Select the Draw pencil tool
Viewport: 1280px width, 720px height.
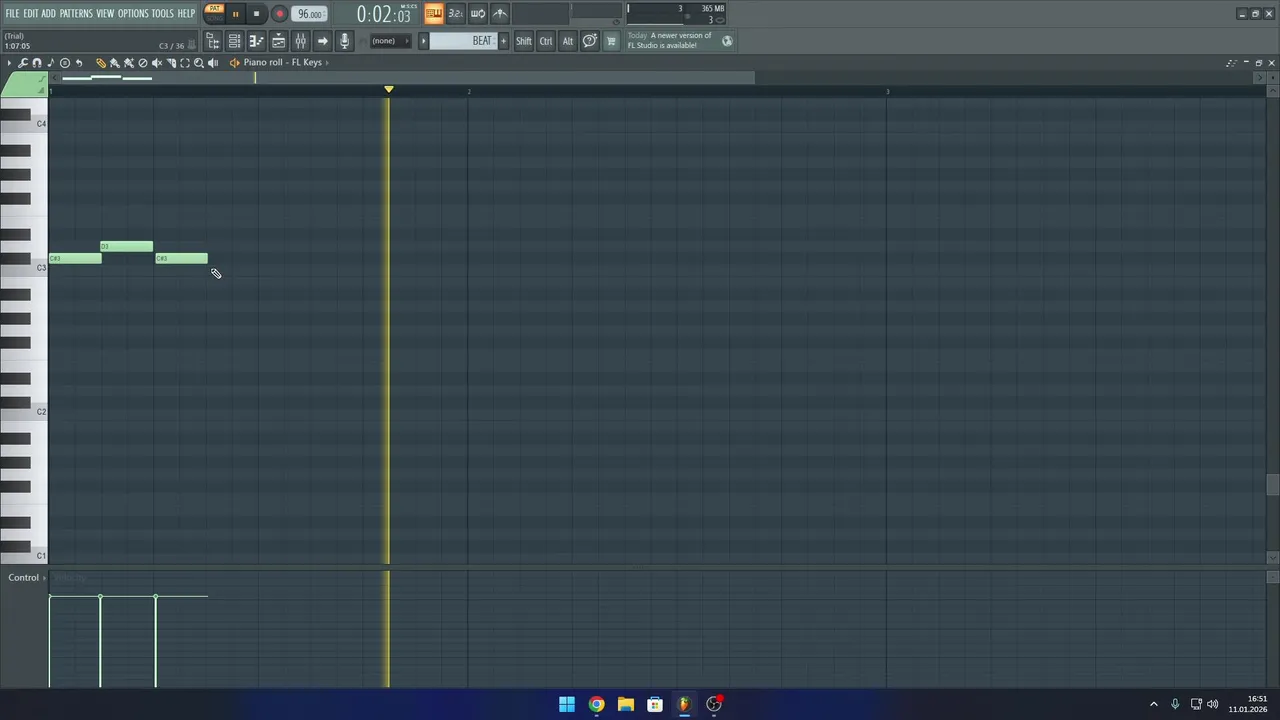pyautogui.click(x=100, y=62)
